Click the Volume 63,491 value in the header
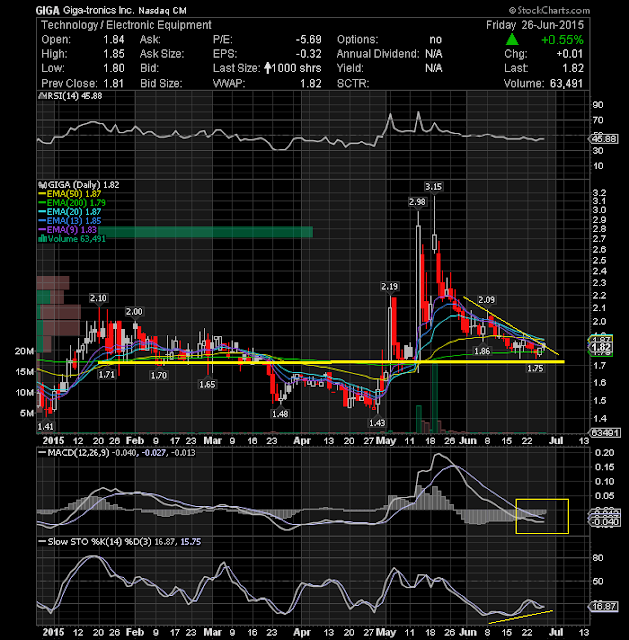Image resolution: width=629 pixels, height=640 pixels. pyautogui.click(x=567, y=83)
